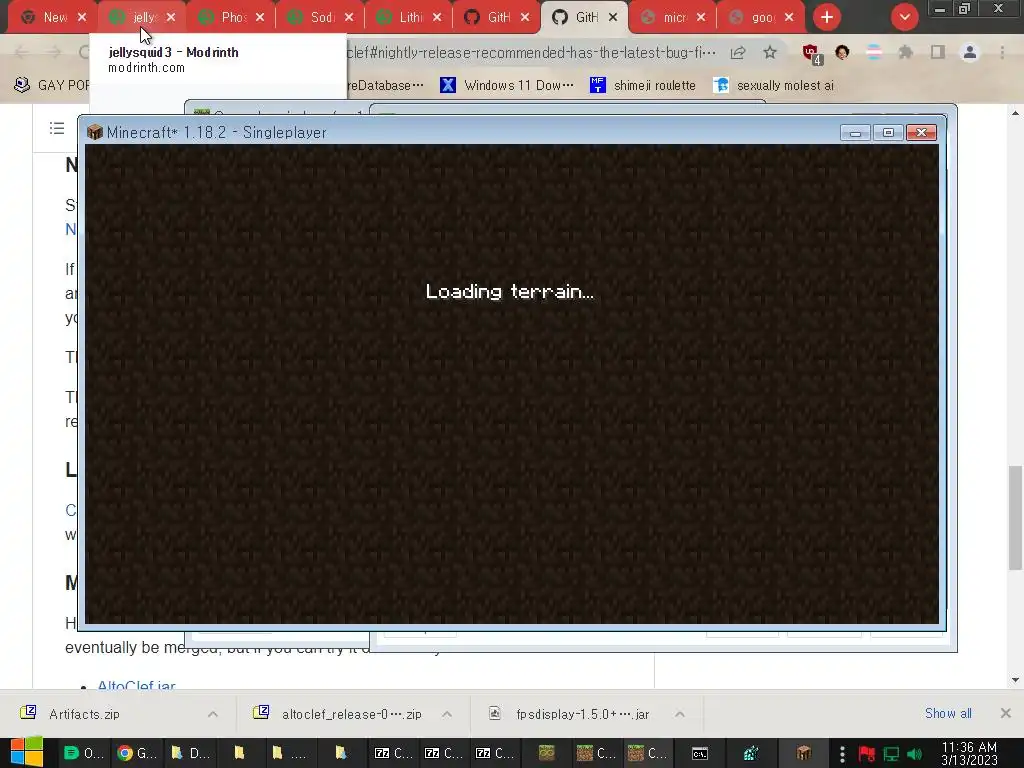Open the Artifacts.zip download

[x=84, y=714]
